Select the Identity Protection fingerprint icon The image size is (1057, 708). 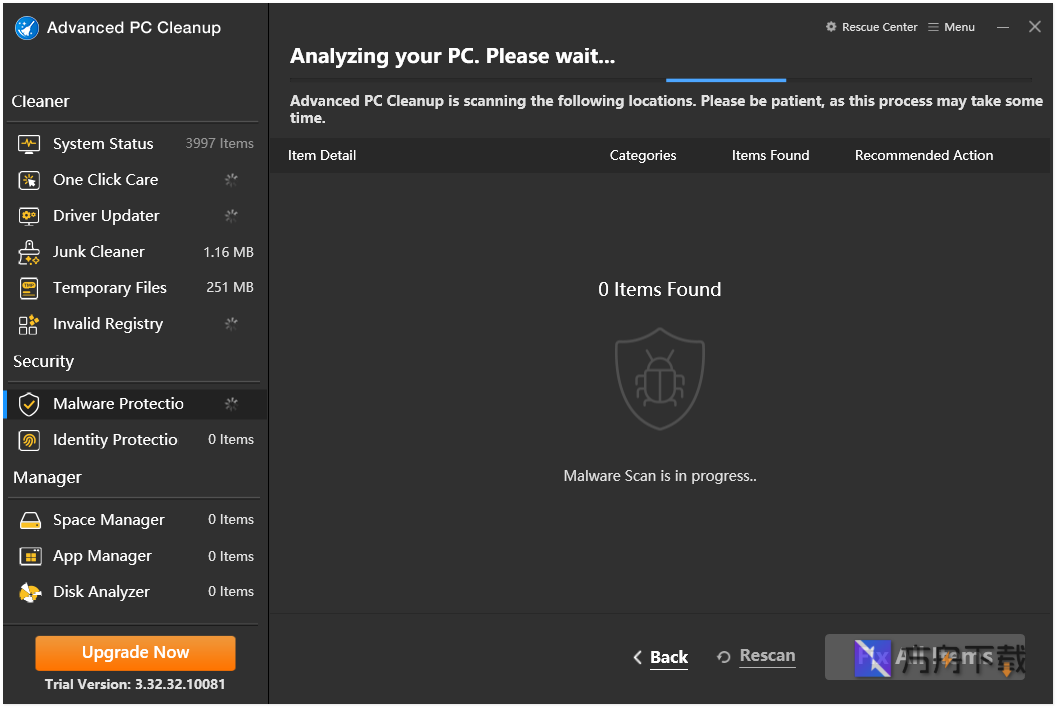[x=29, y=440]
